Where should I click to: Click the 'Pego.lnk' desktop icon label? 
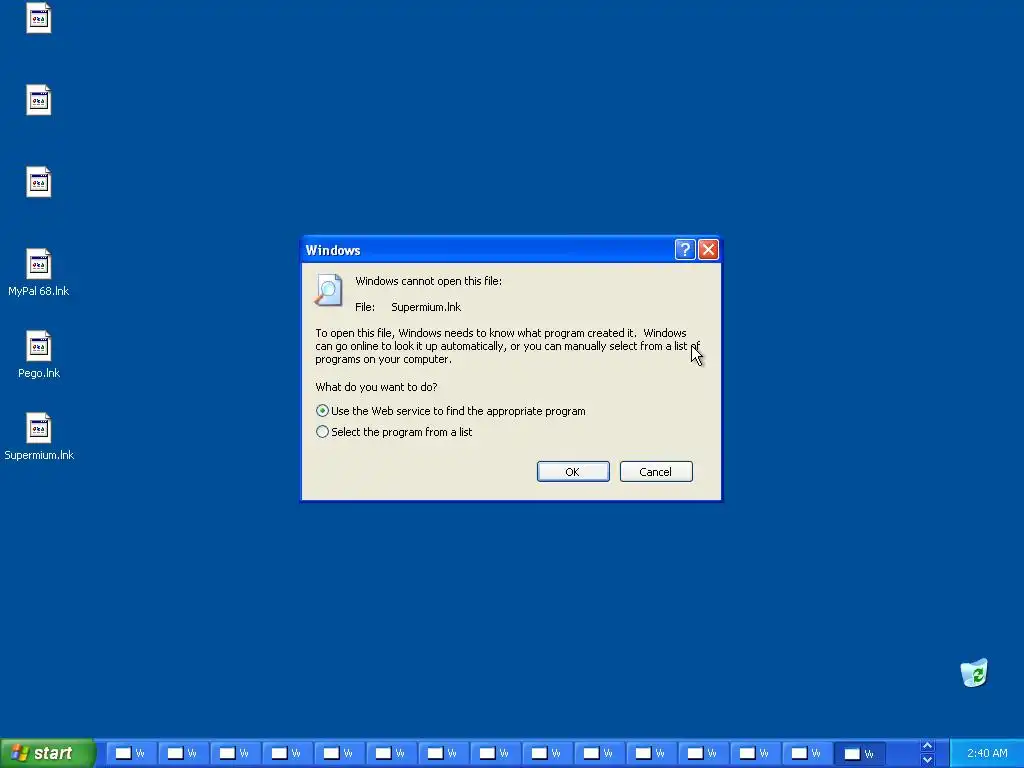pos(39,373)
